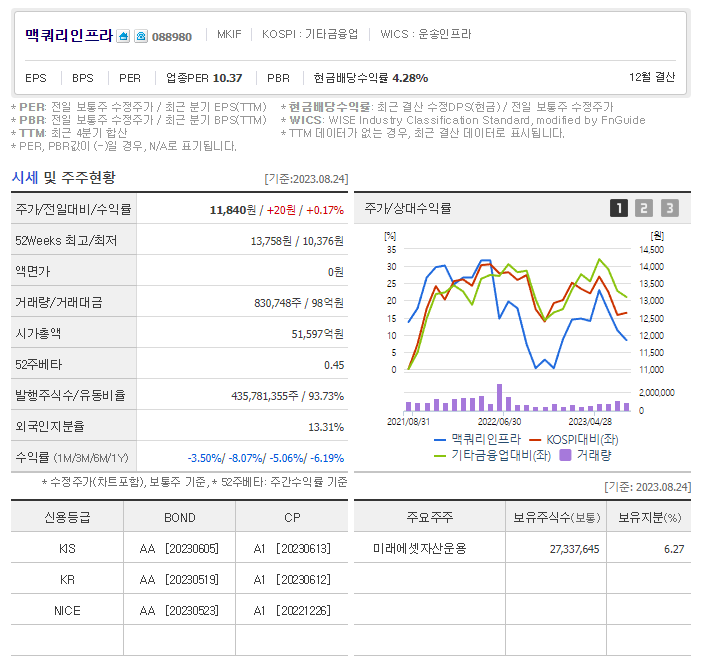
Task: Click 12월 결산 text
Action: [652, 77]
